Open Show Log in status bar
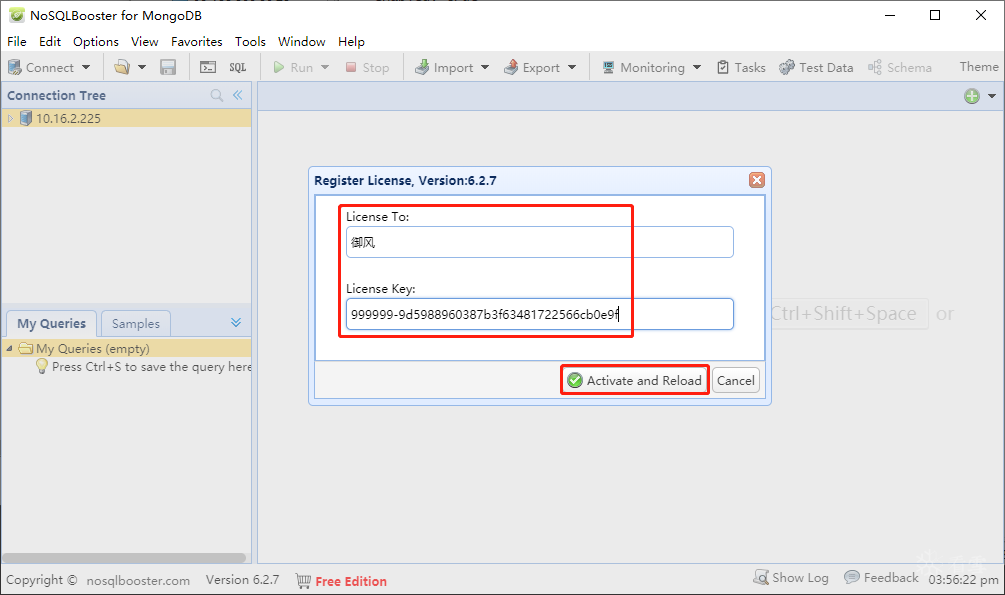This screenshot has width=1005, height=595. tap(791, 578)
